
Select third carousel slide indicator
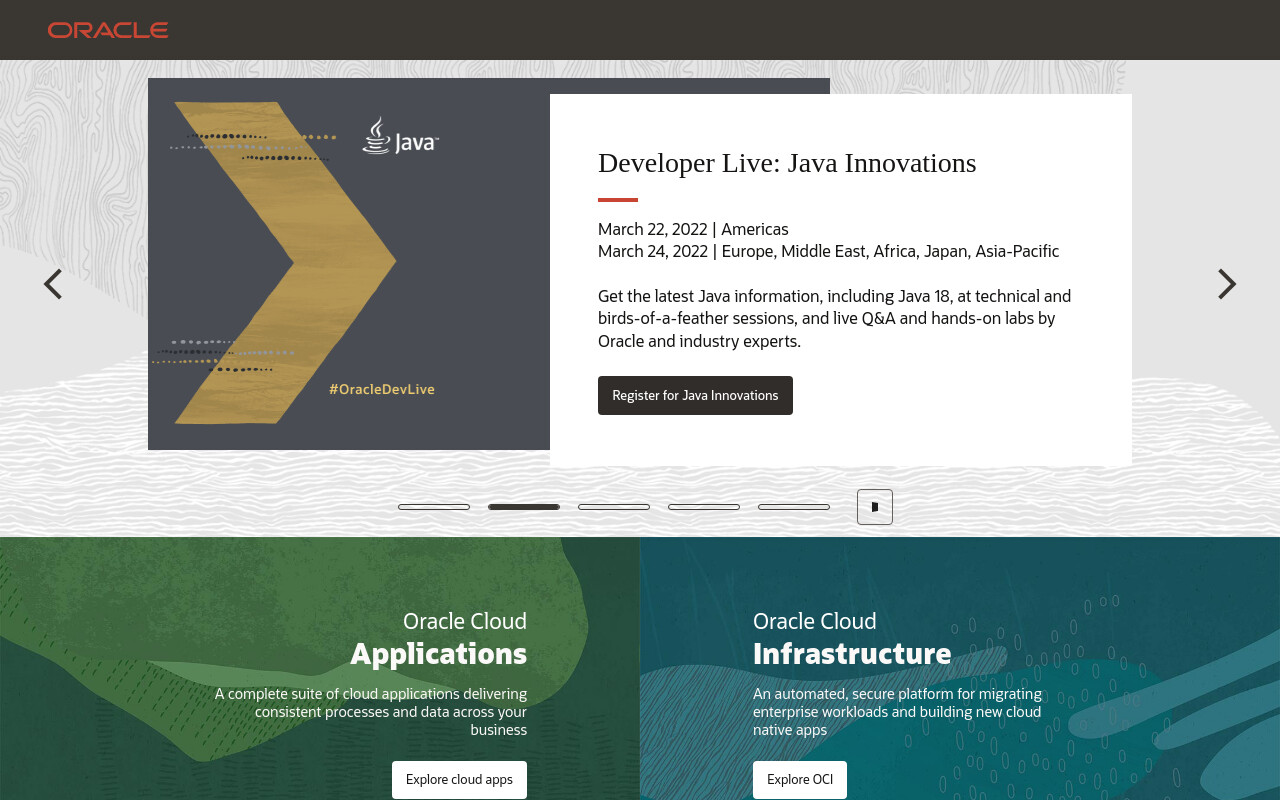click(614, 507)
